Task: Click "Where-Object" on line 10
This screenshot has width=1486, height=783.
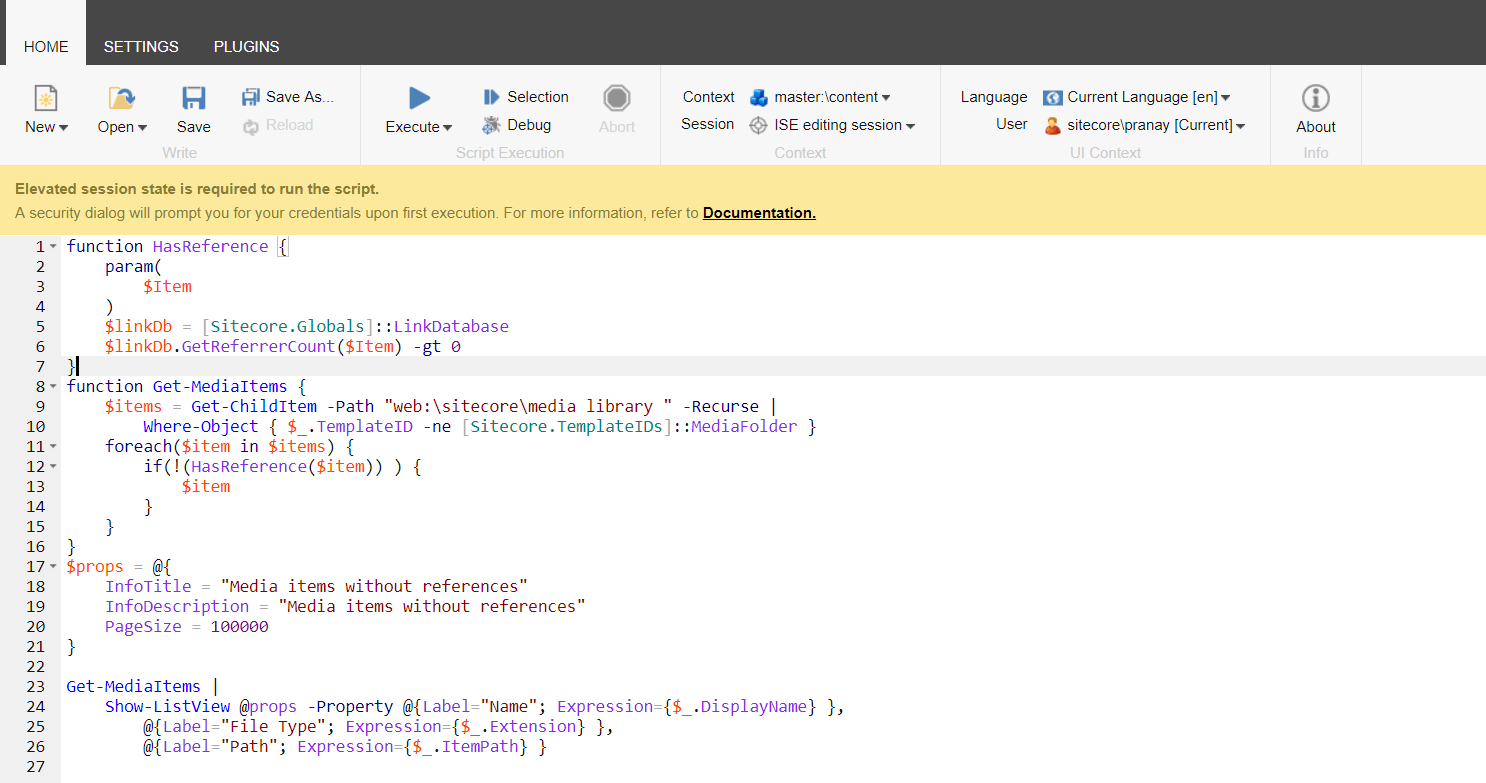Action: (201, 426)
